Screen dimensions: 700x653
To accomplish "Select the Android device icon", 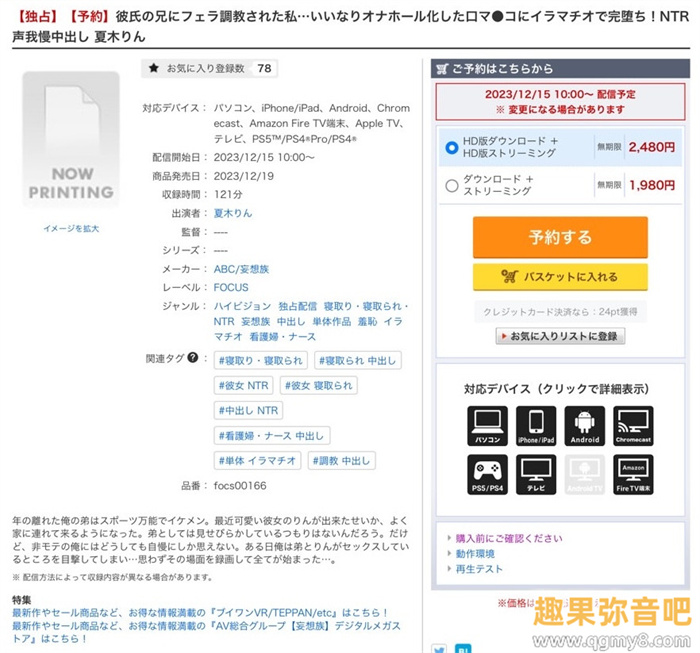I will (x=584, y=426).
